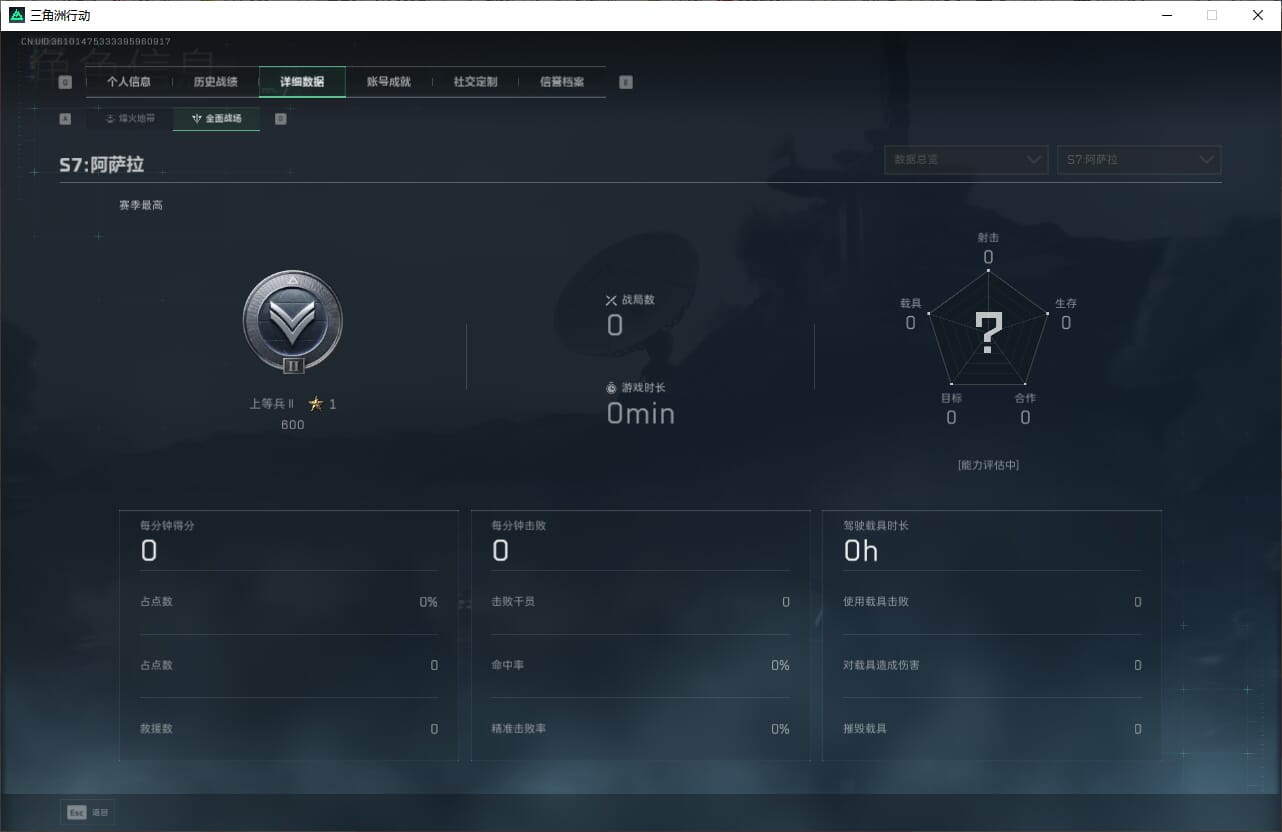Click the A key hint icon
1282x832 pixels.
(x=66, y=119)
